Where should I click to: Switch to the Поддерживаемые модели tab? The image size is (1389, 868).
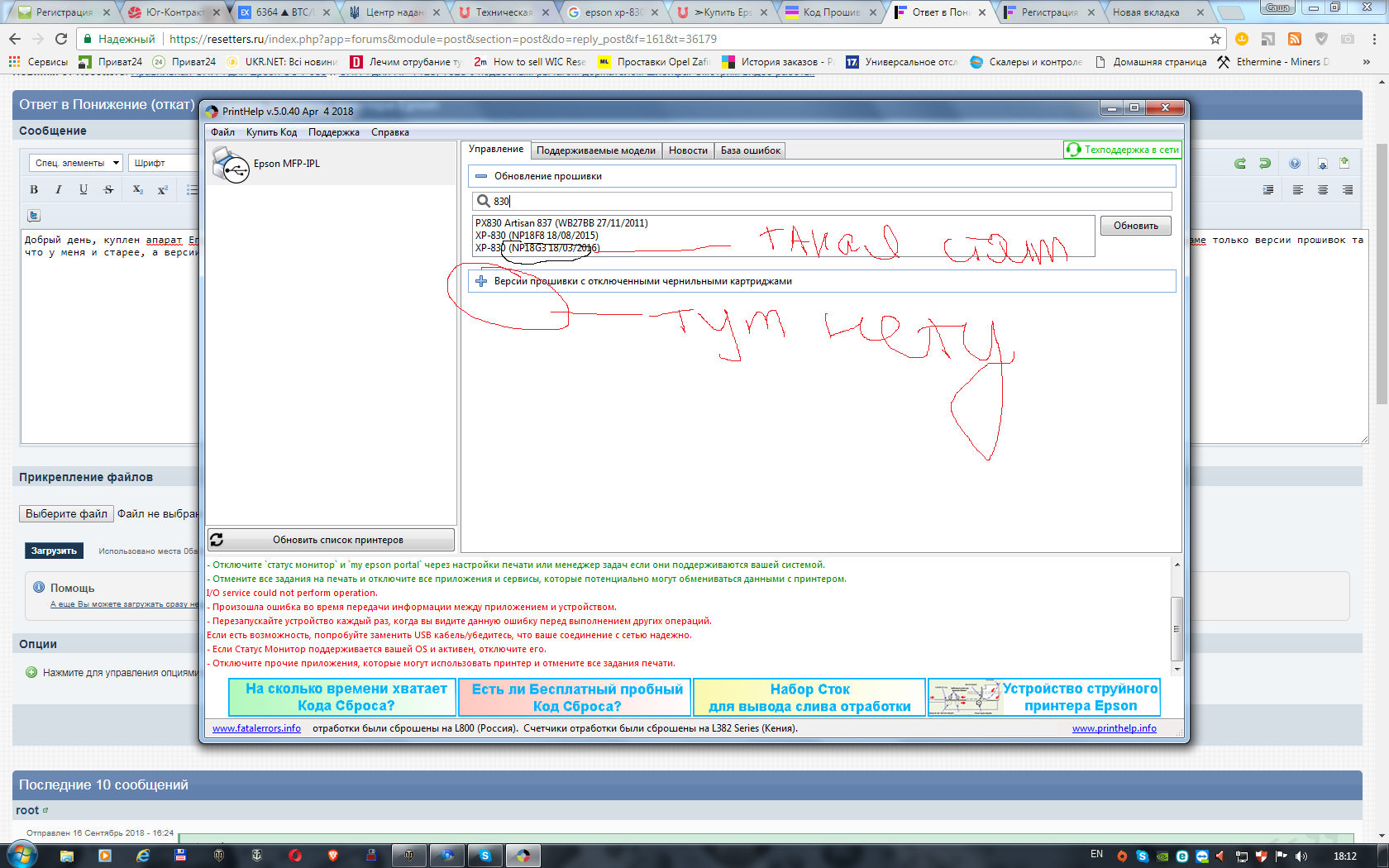[x=596, y=150]
